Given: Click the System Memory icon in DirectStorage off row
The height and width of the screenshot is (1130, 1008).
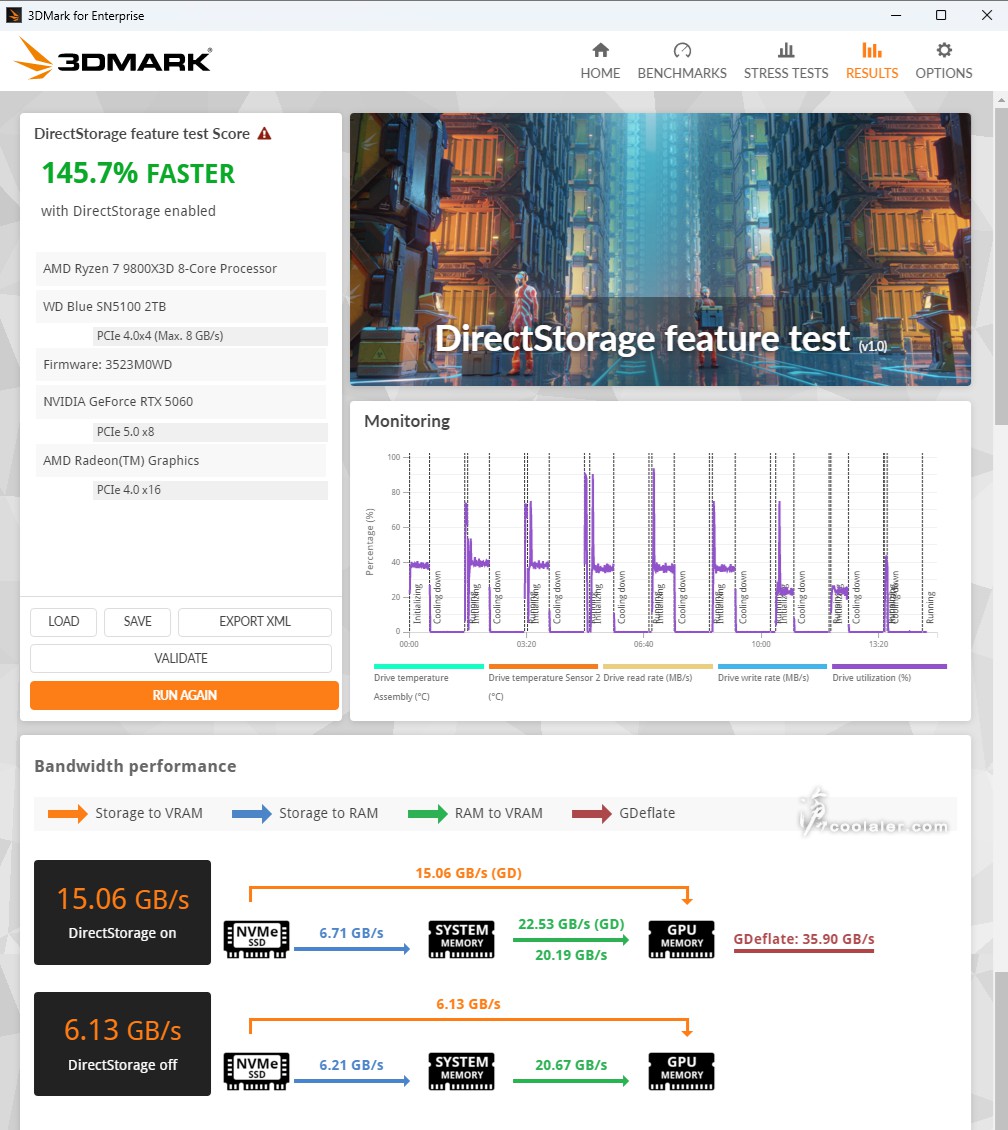Looking at the screenshot, I should click(x=462, y=1071).
